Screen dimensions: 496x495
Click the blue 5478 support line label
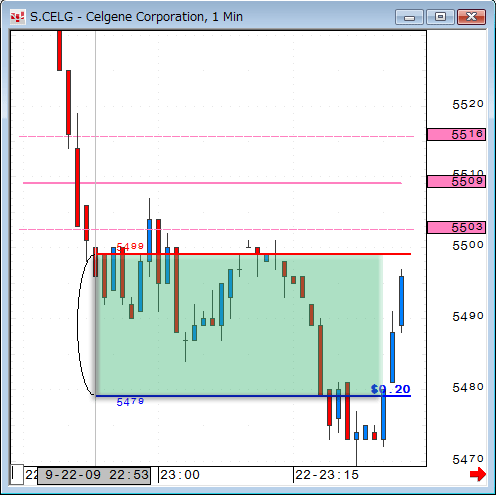(x=130, y=402)
